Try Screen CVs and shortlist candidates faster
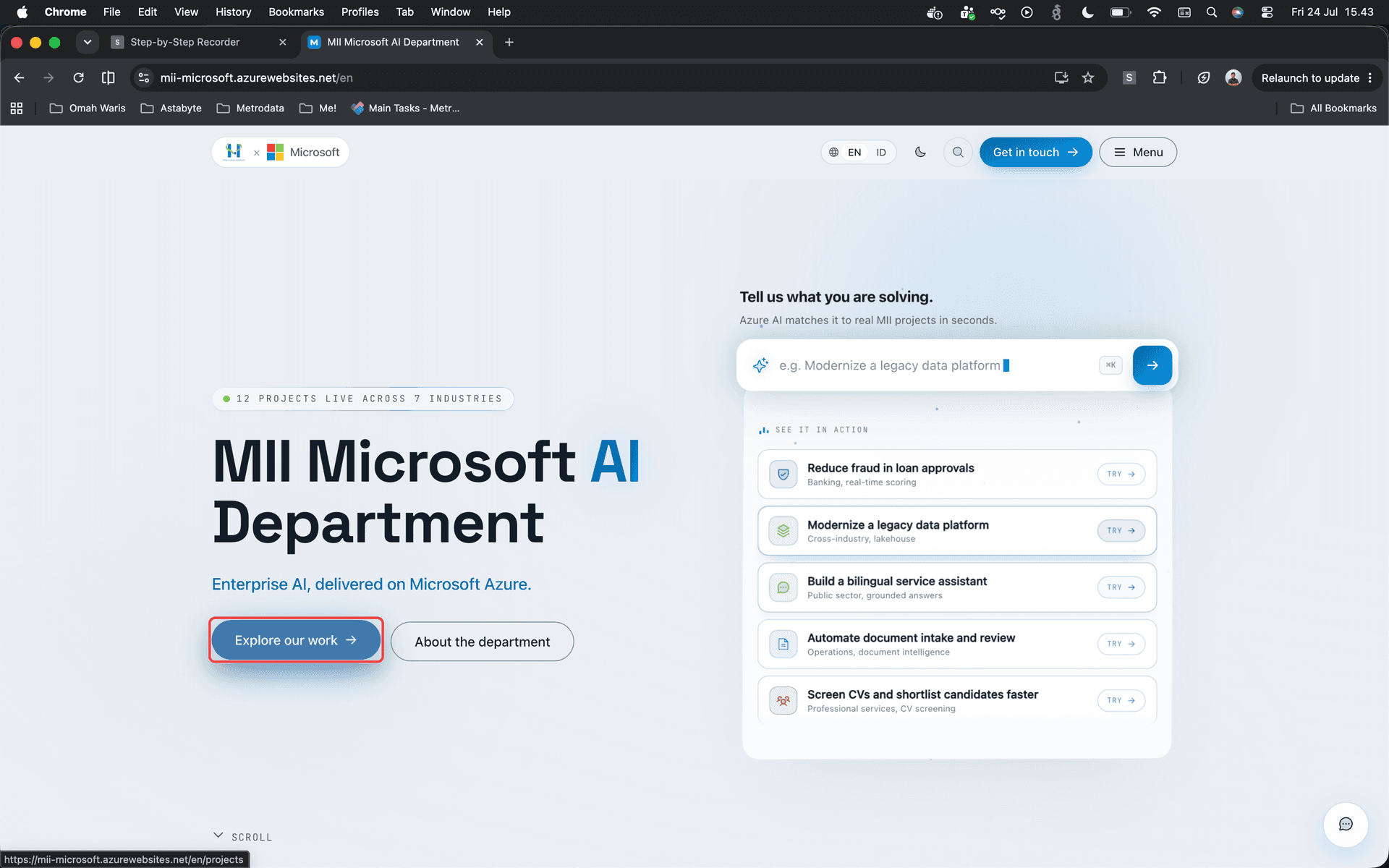 [1121, 700]
